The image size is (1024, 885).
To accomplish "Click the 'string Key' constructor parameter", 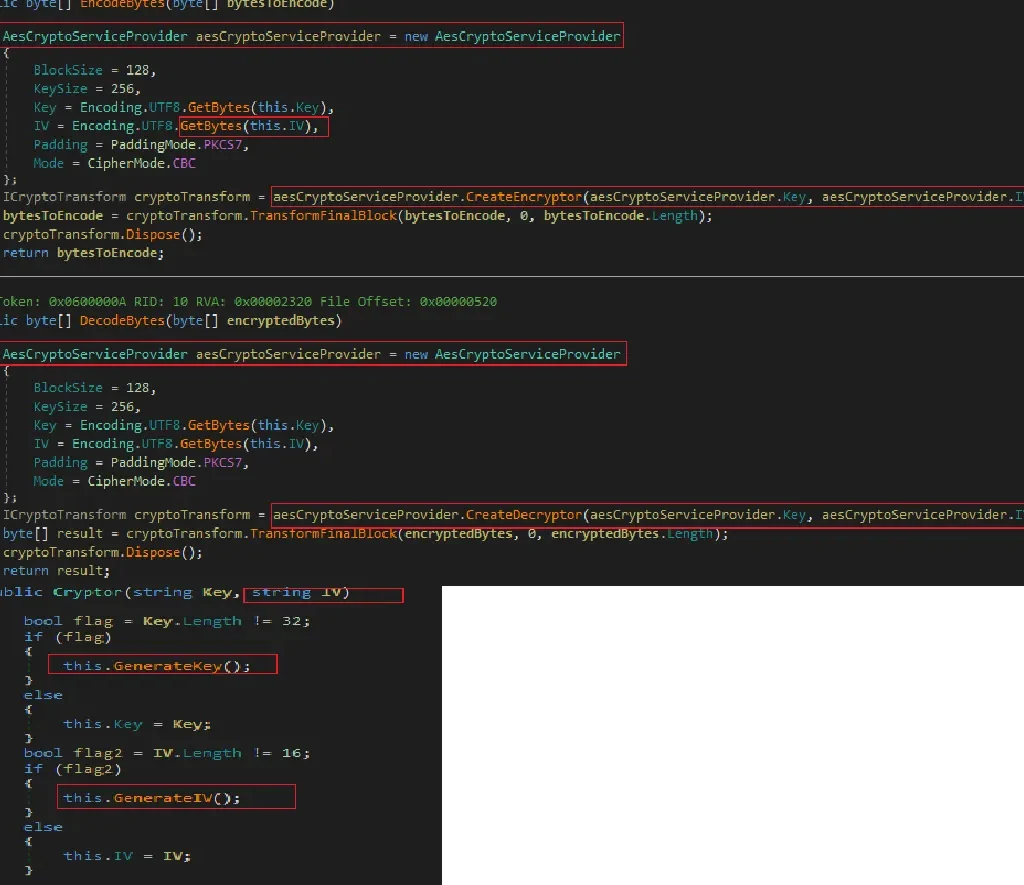I will pos(183,592).
